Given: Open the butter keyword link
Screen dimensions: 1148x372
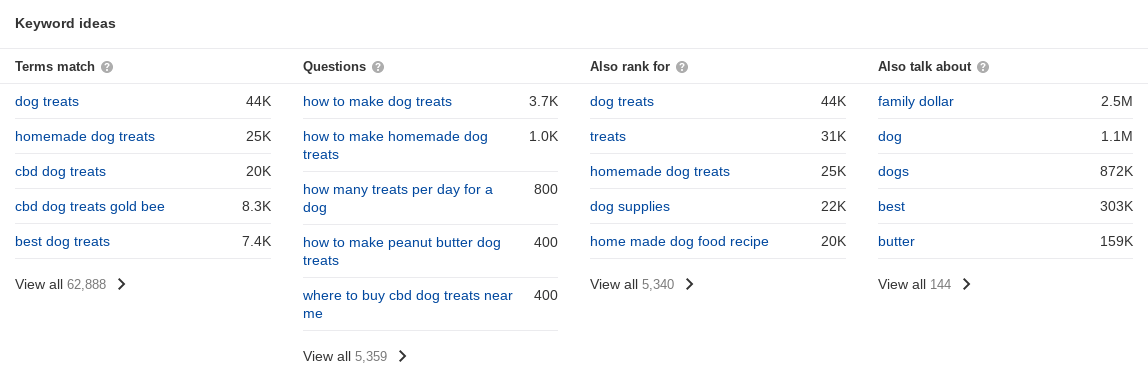Looking at the screenshot, I should point(896,242).
